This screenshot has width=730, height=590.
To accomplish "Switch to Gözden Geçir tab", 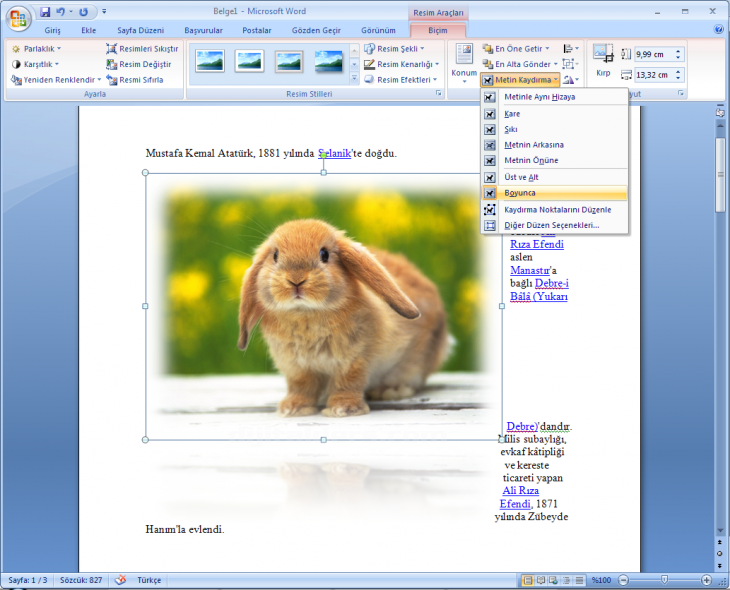I will [x=316, y=30].
